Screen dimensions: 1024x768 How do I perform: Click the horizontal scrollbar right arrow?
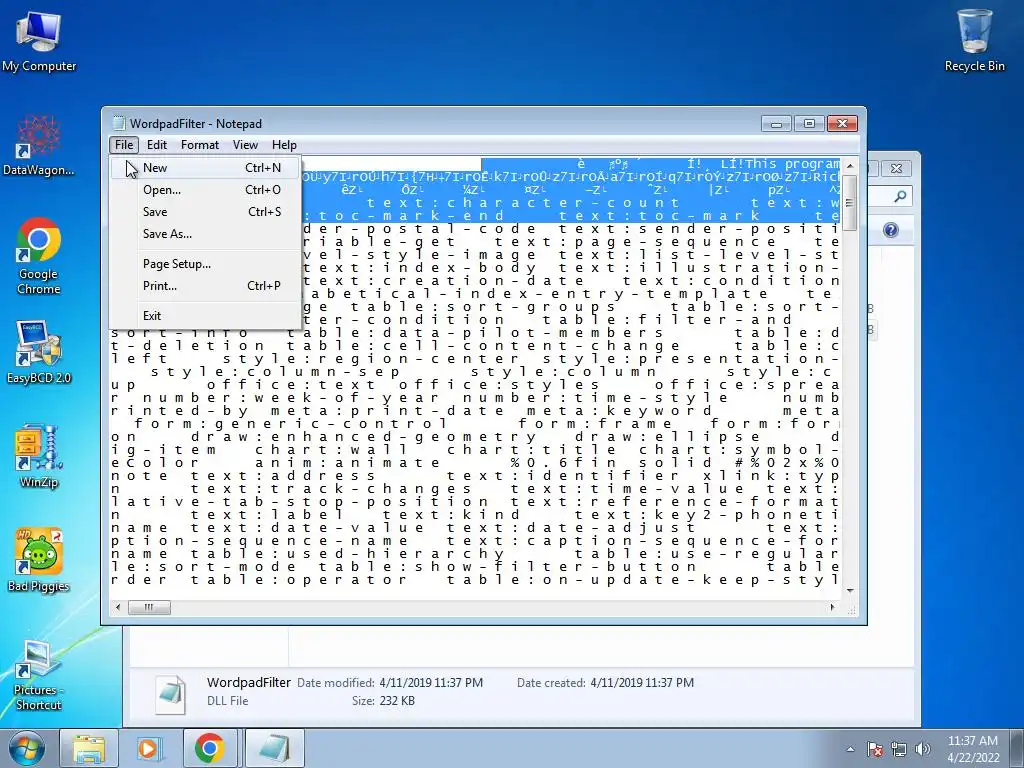point(833,607)
